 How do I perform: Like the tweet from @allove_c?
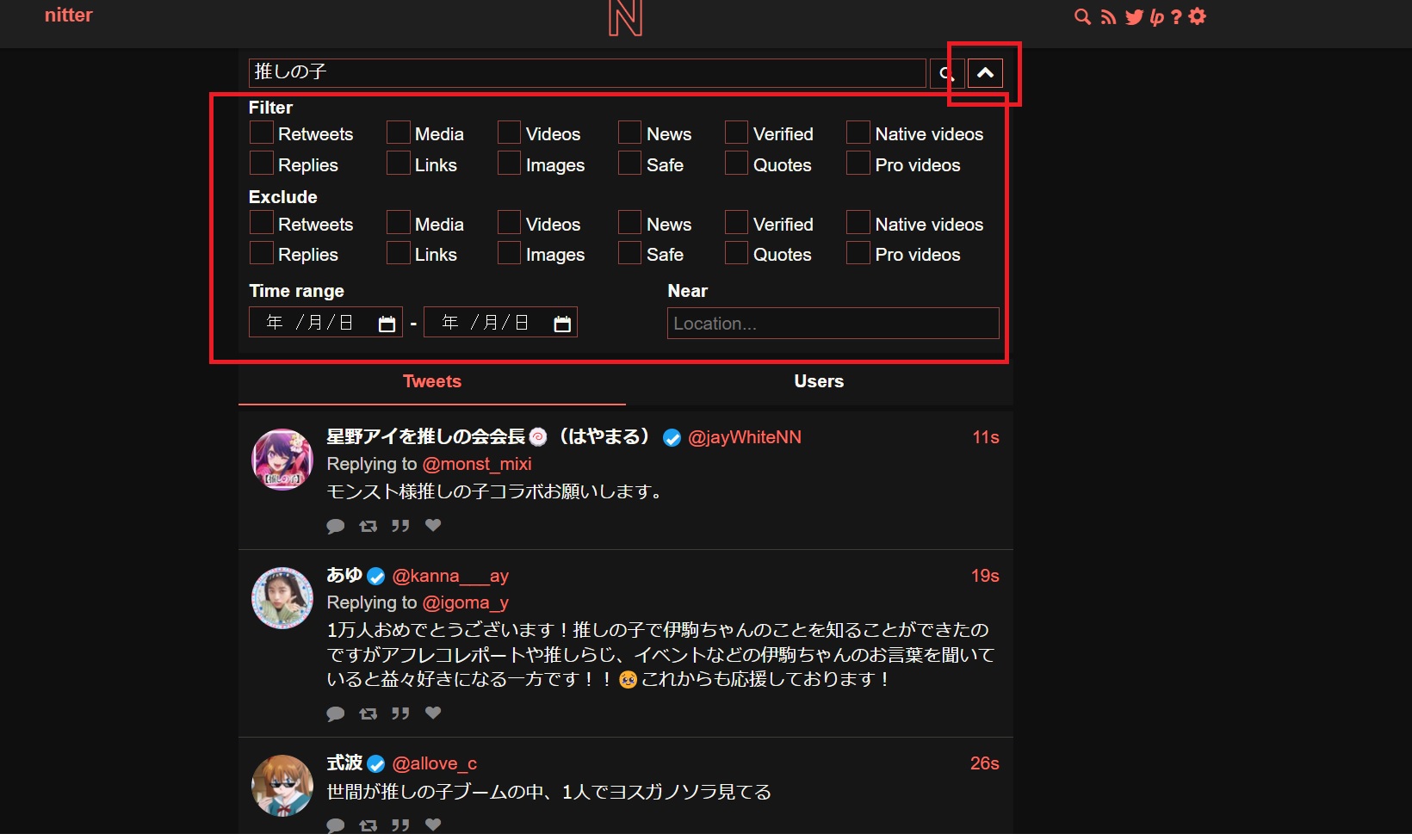coord(432,825)
